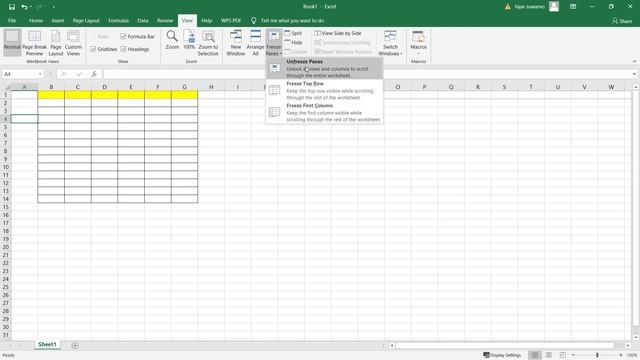Screen dimensions: 640x360
Task: Expand the formula bar
Action: click(634, 74)
